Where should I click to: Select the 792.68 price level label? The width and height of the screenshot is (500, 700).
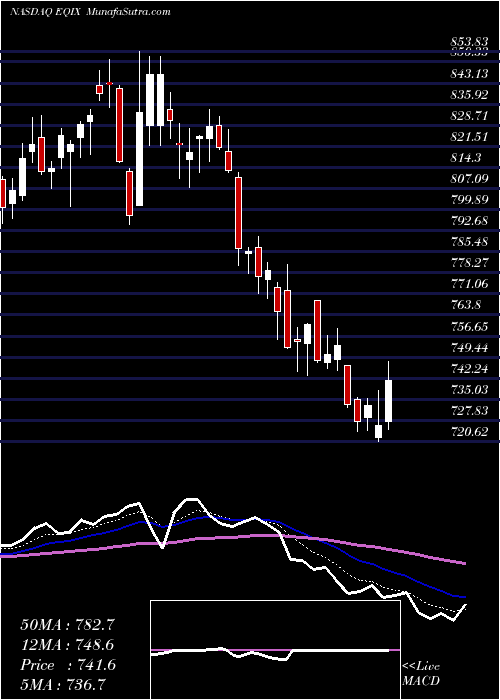coord(469,221)
